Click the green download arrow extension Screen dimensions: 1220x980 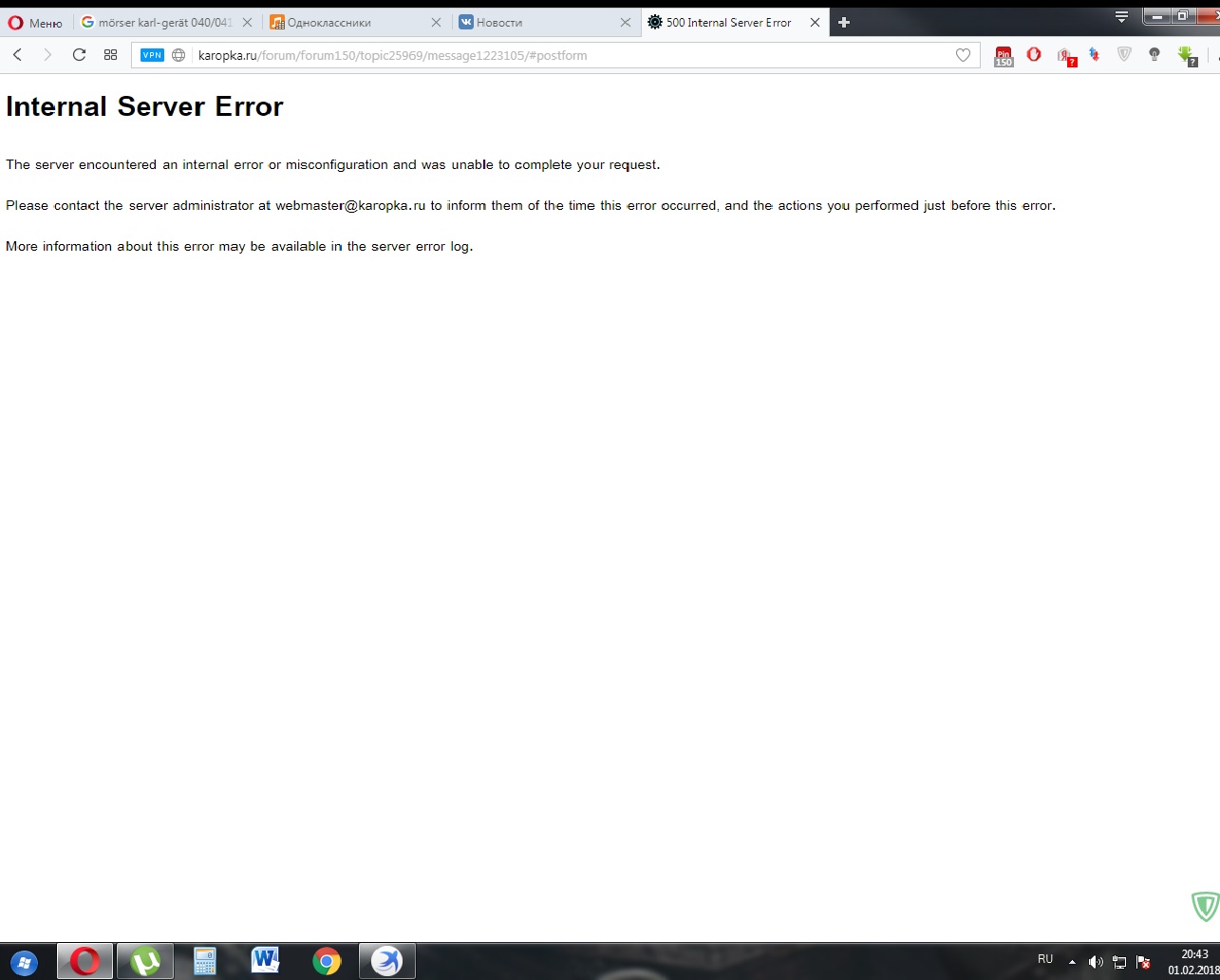click(x=1186, y=55)
